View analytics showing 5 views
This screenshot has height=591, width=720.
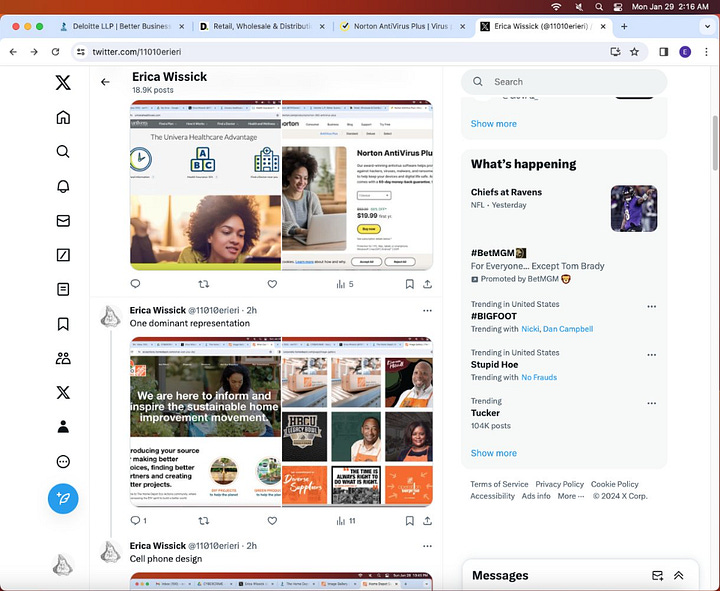tap(345, 284)
